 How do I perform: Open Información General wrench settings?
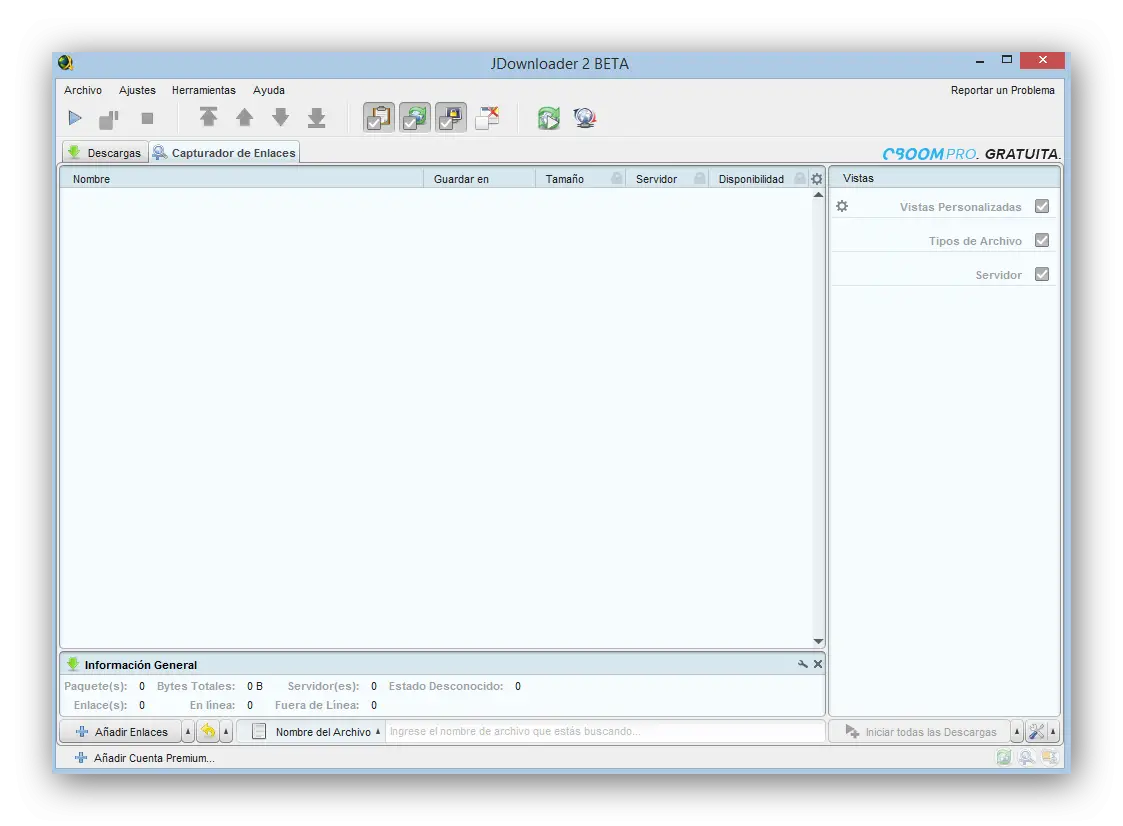click(x=802, y=664)
